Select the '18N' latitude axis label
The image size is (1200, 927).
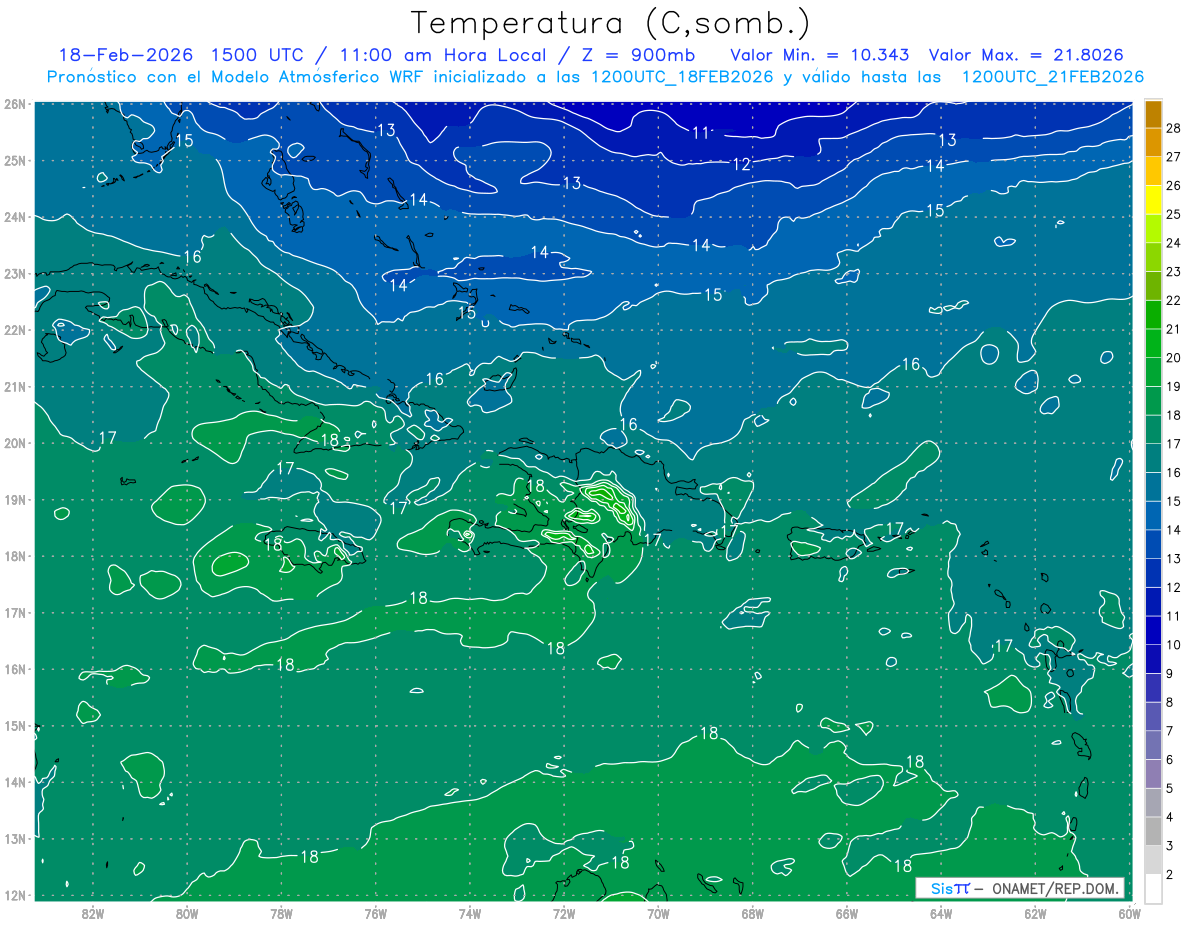pyautogui.click(x=14, y=556)
